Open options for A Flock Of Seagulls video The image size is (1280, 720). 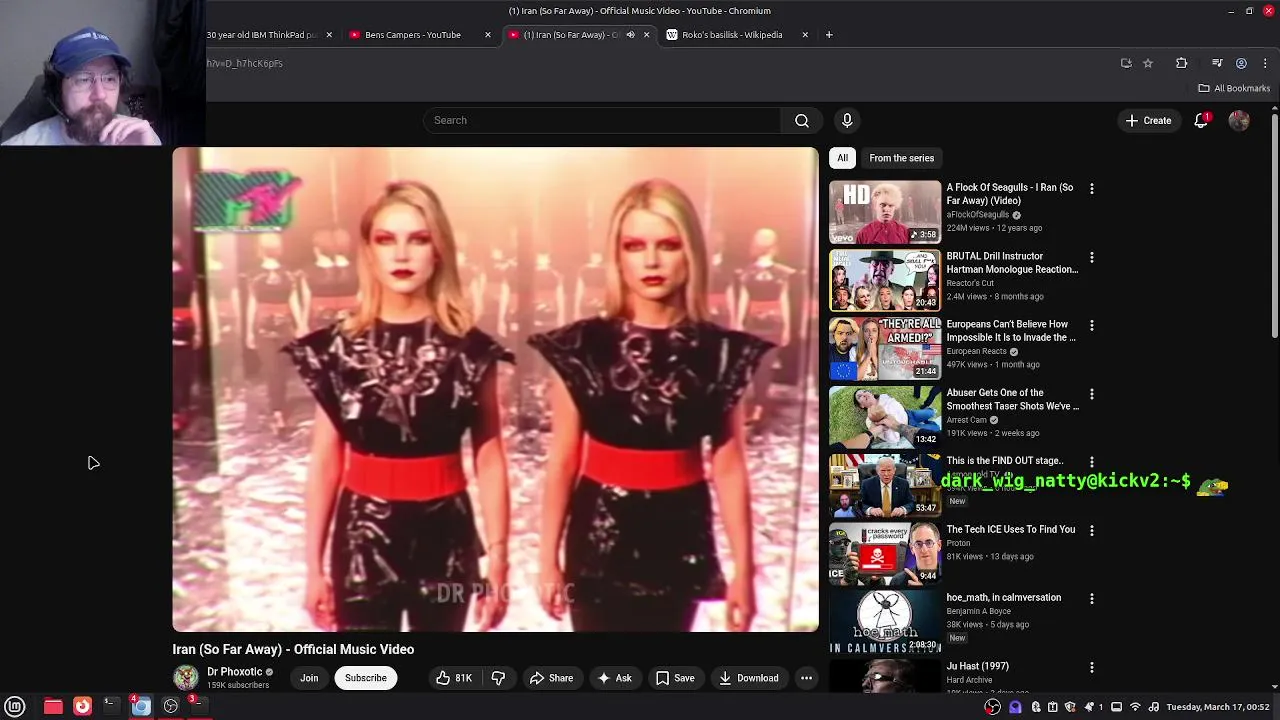click(1092, 188)
